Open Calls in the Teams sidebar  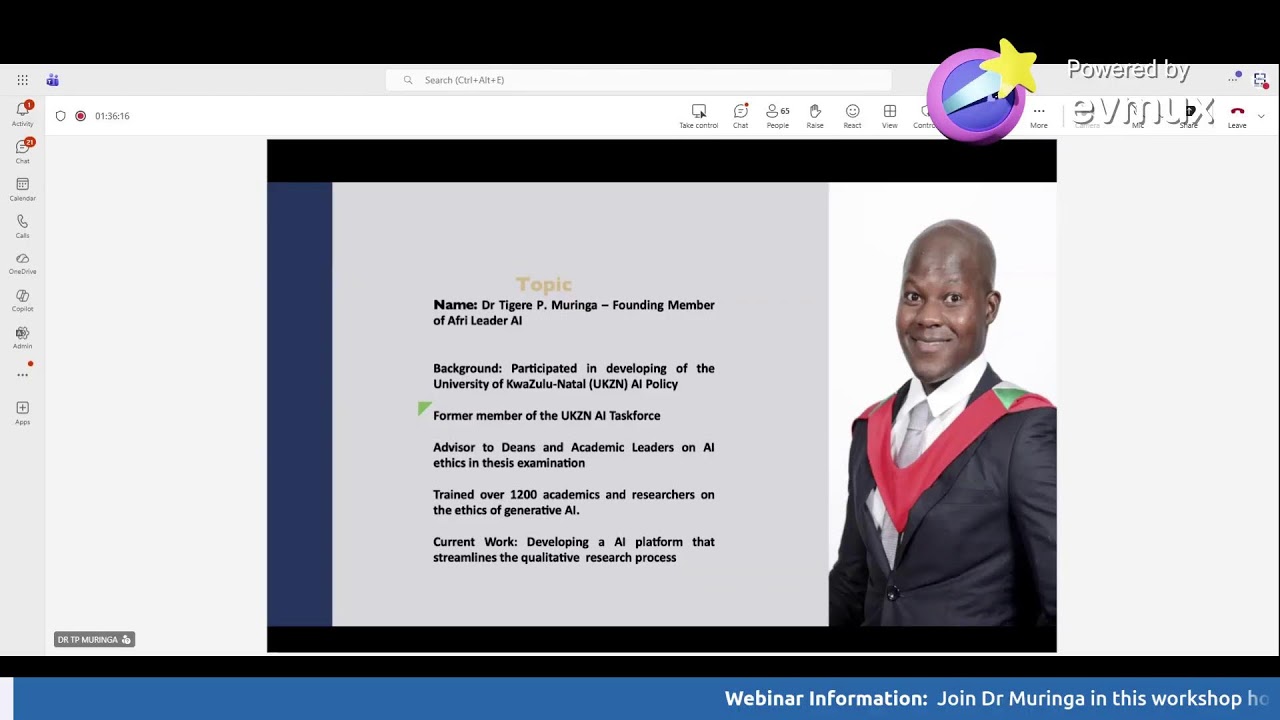pos(22,226)
